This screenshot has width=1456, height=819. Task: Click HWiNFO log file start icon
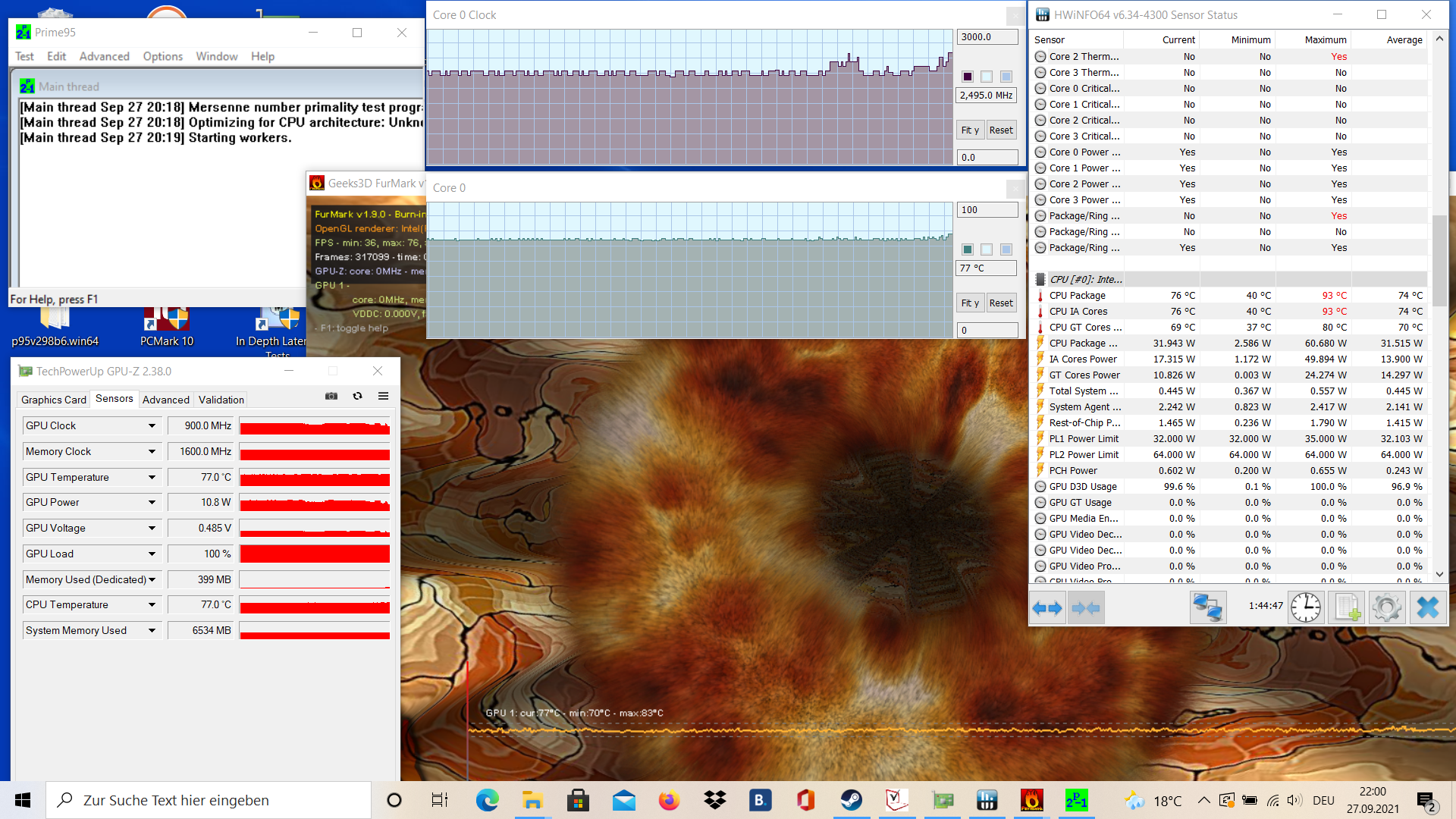coord(1347,607)
